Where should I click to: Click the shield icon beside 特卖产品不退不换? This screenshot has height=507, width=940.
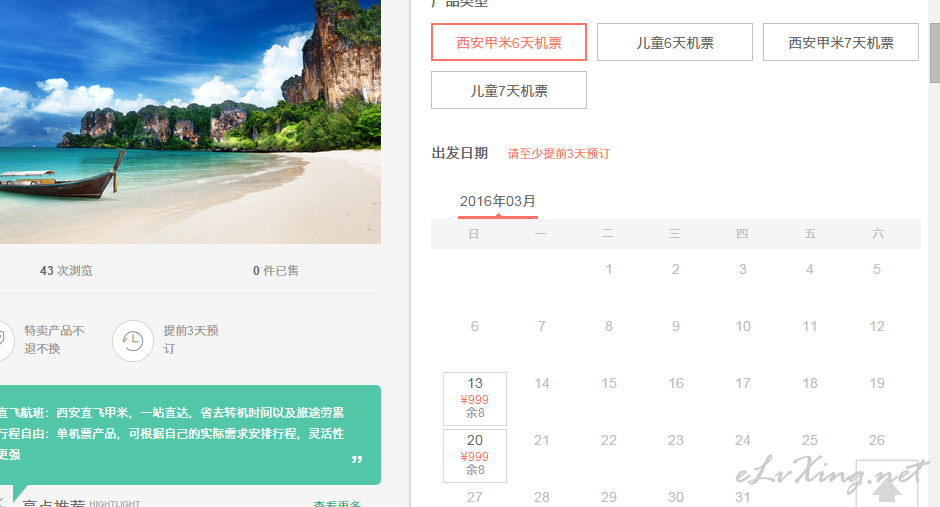click(3, 341)
